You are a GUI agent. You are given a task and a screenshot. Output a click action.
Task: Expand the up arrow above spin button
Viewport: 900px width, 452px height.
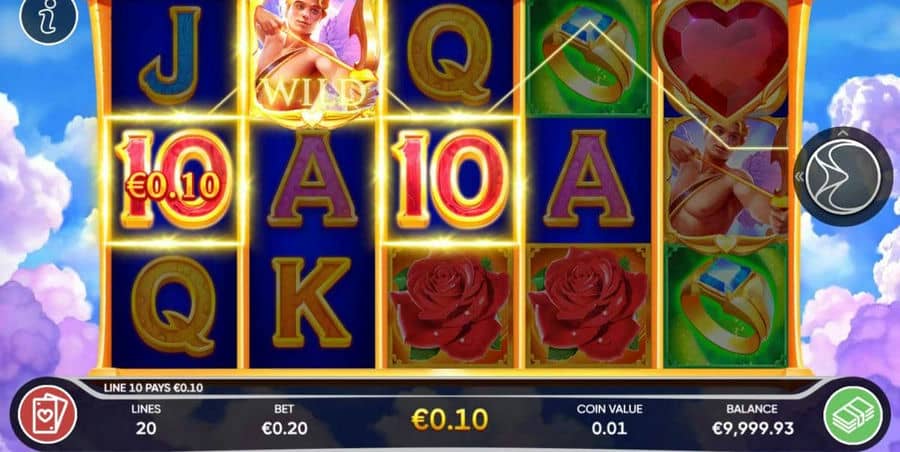[844, 133]
